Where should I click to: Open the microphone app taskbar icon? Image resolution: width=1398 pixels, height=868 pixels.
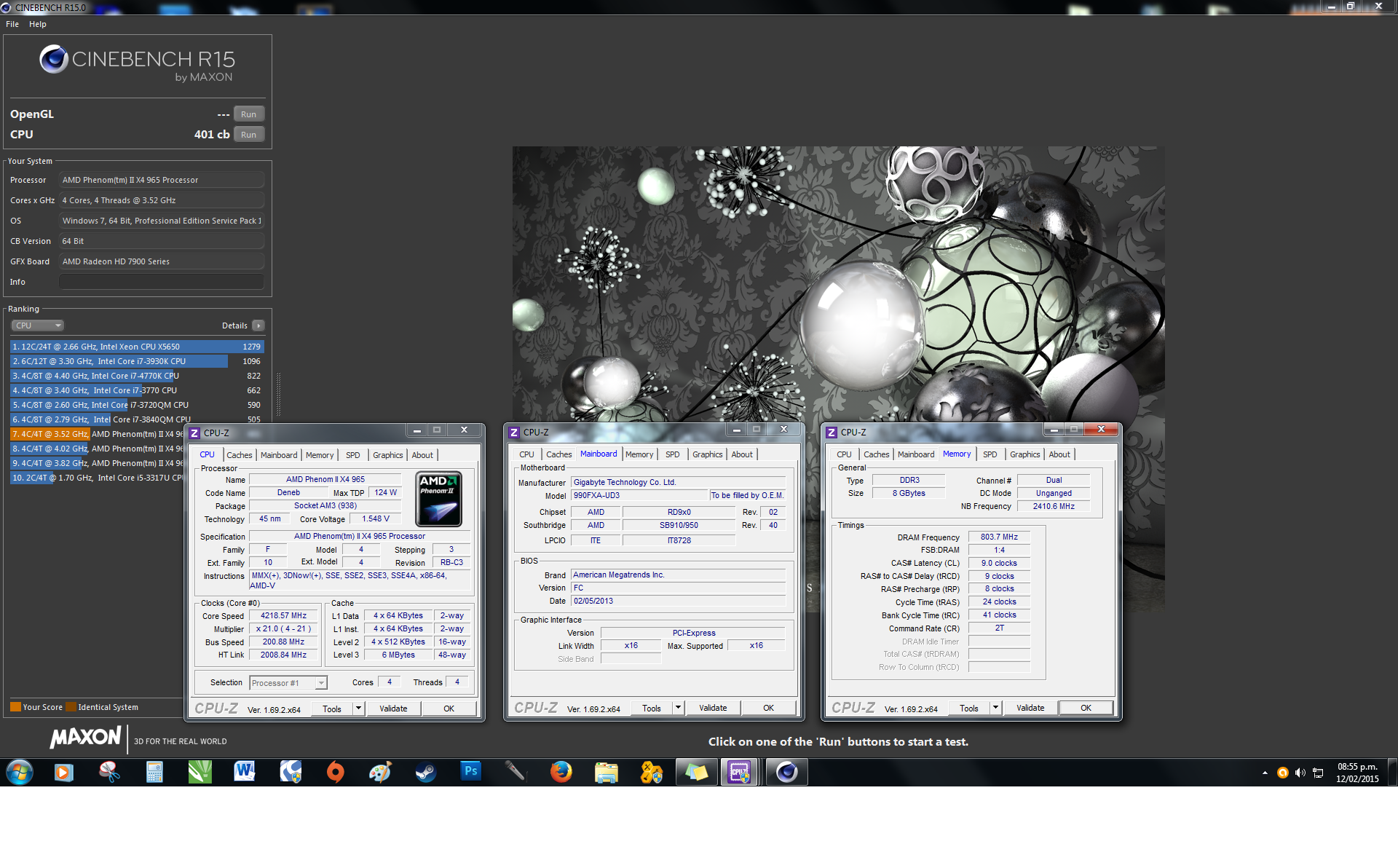516,772
